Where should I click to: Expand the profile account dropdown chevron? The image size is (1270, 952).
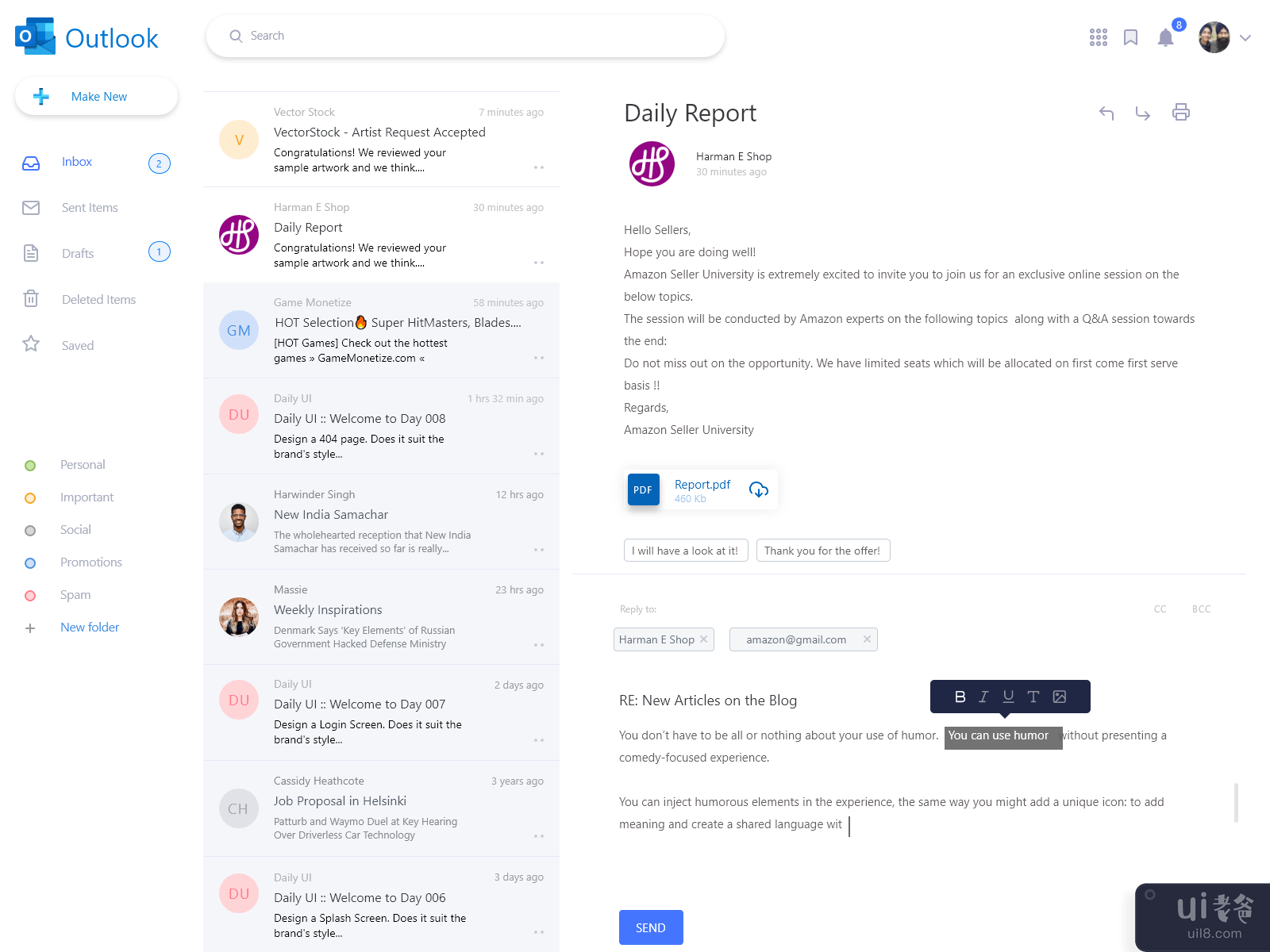[x=1245, y=37]
